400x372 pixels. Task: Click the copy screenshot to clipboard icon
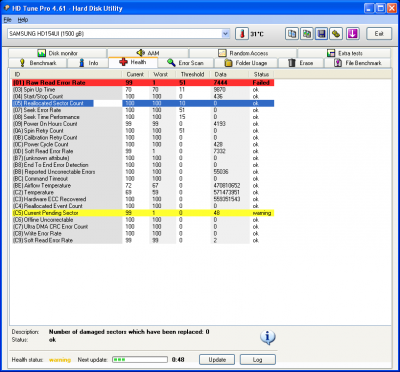point(307,34)
